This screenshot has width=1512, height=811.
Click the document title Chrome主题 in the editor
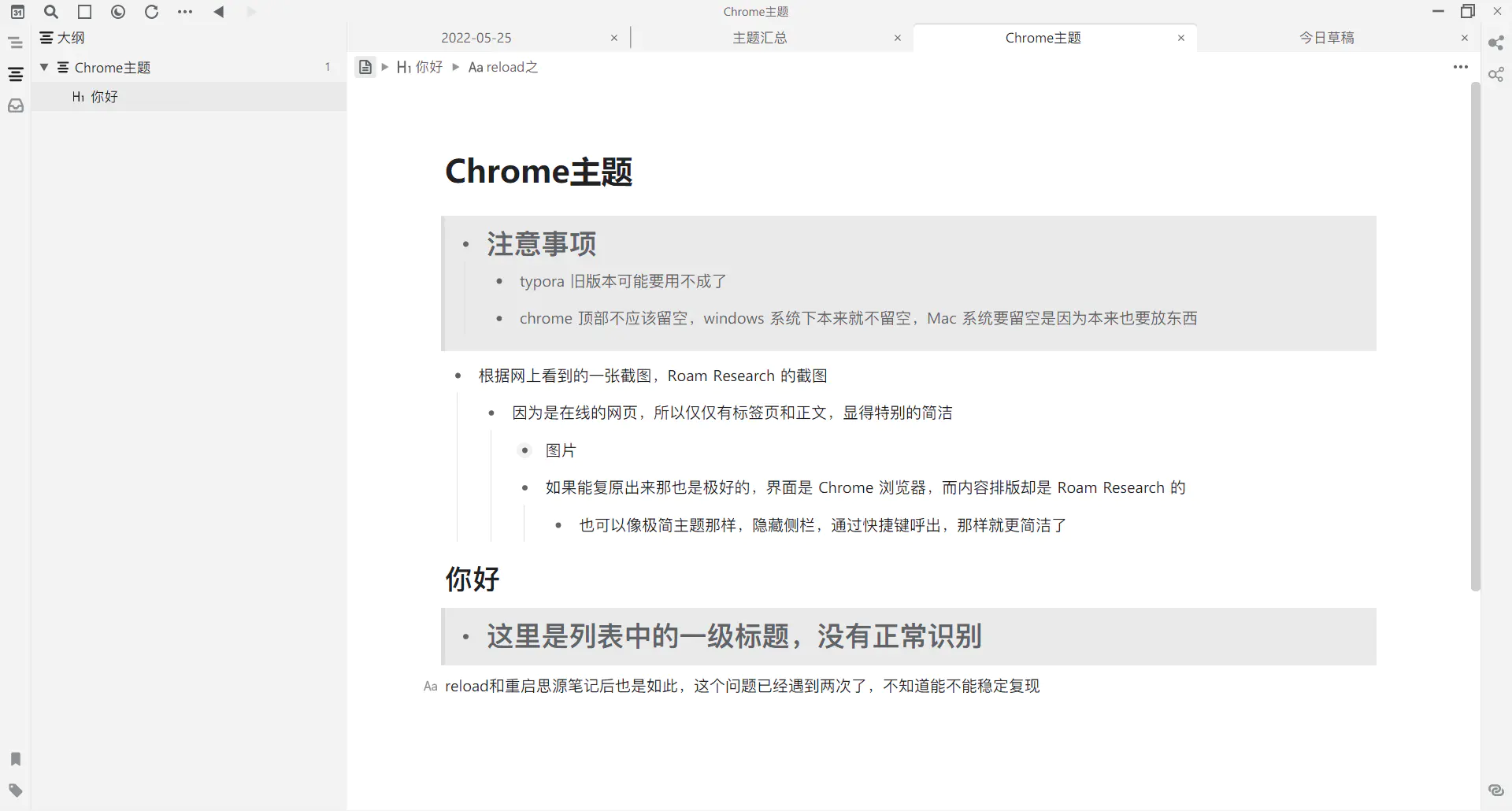[x=539, y=172]
